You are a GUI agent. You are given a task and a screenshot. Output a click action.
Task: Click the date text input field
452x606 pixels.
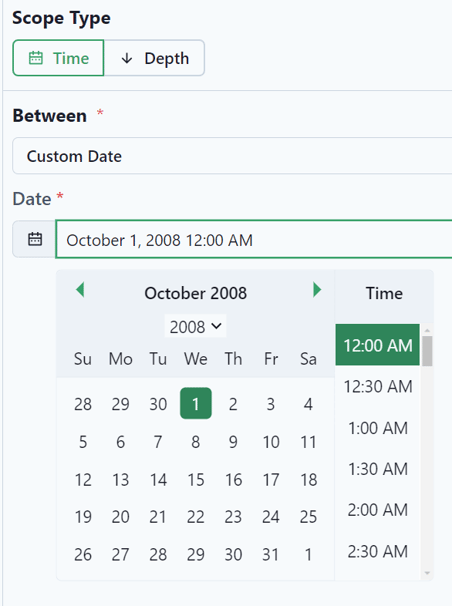coord(254,239)
